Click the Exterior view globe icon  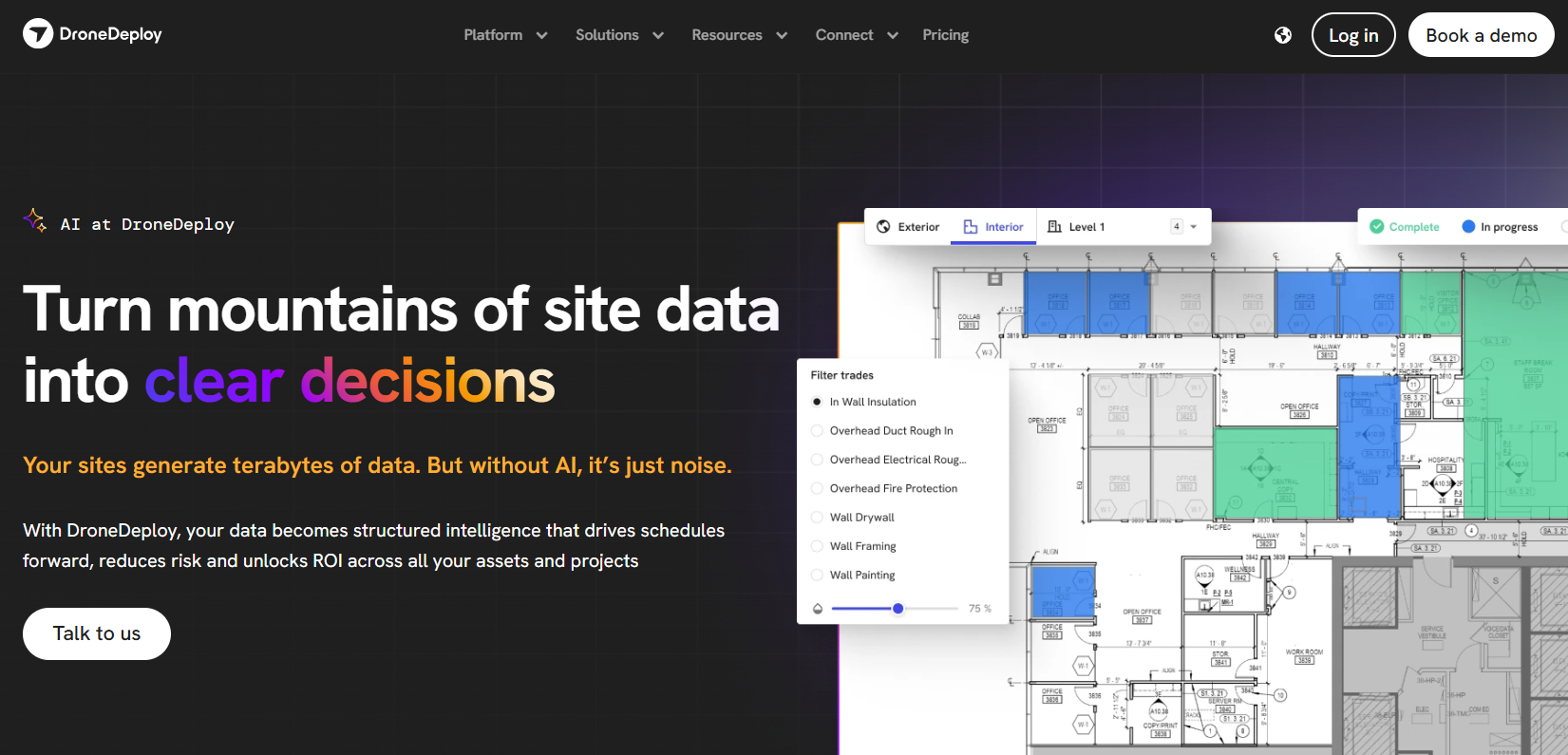pos(883,227)
